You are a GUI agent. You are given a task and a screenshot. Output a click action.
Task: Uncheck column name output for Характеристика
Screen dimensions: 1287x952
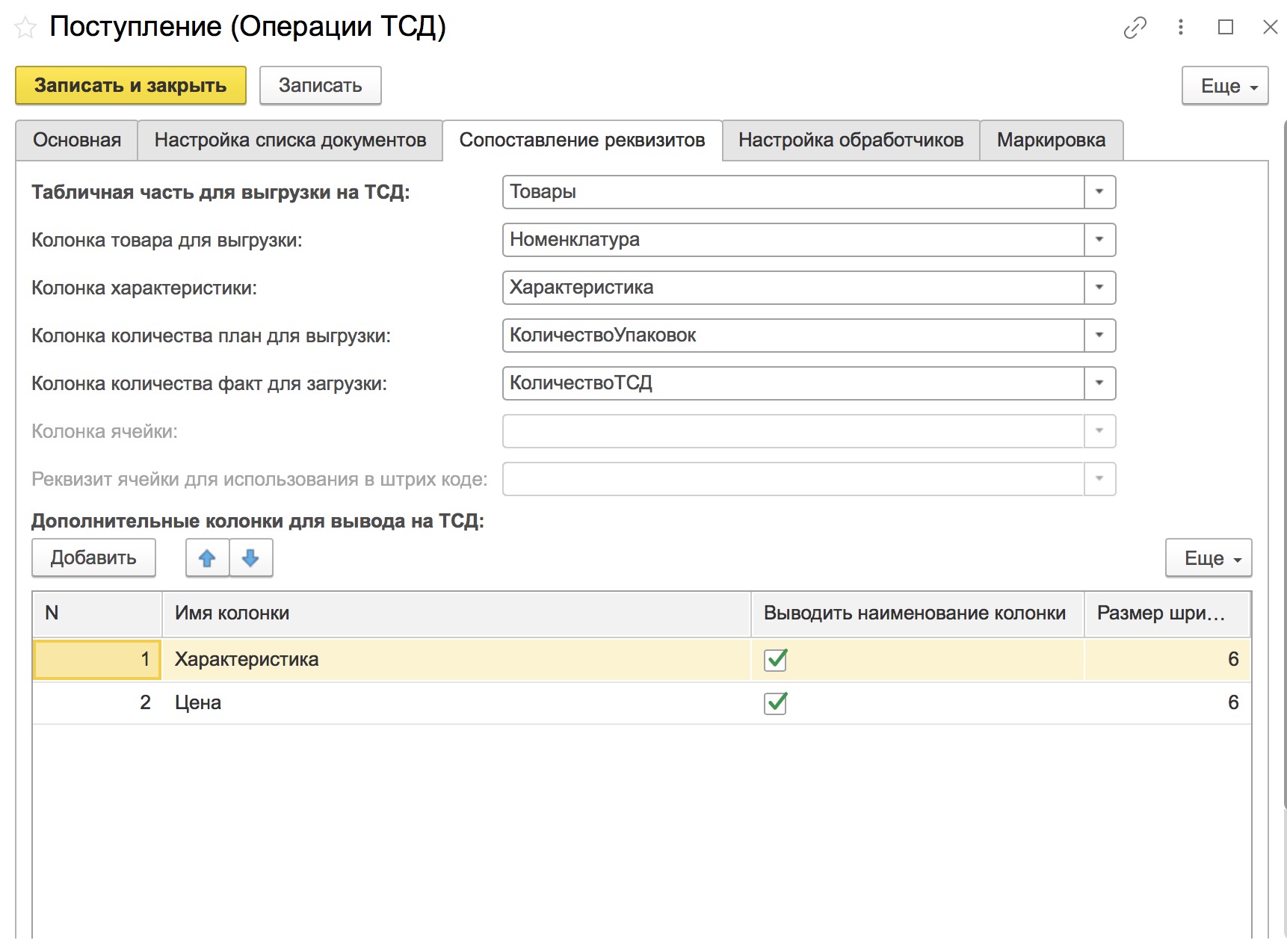coord(775,659)
